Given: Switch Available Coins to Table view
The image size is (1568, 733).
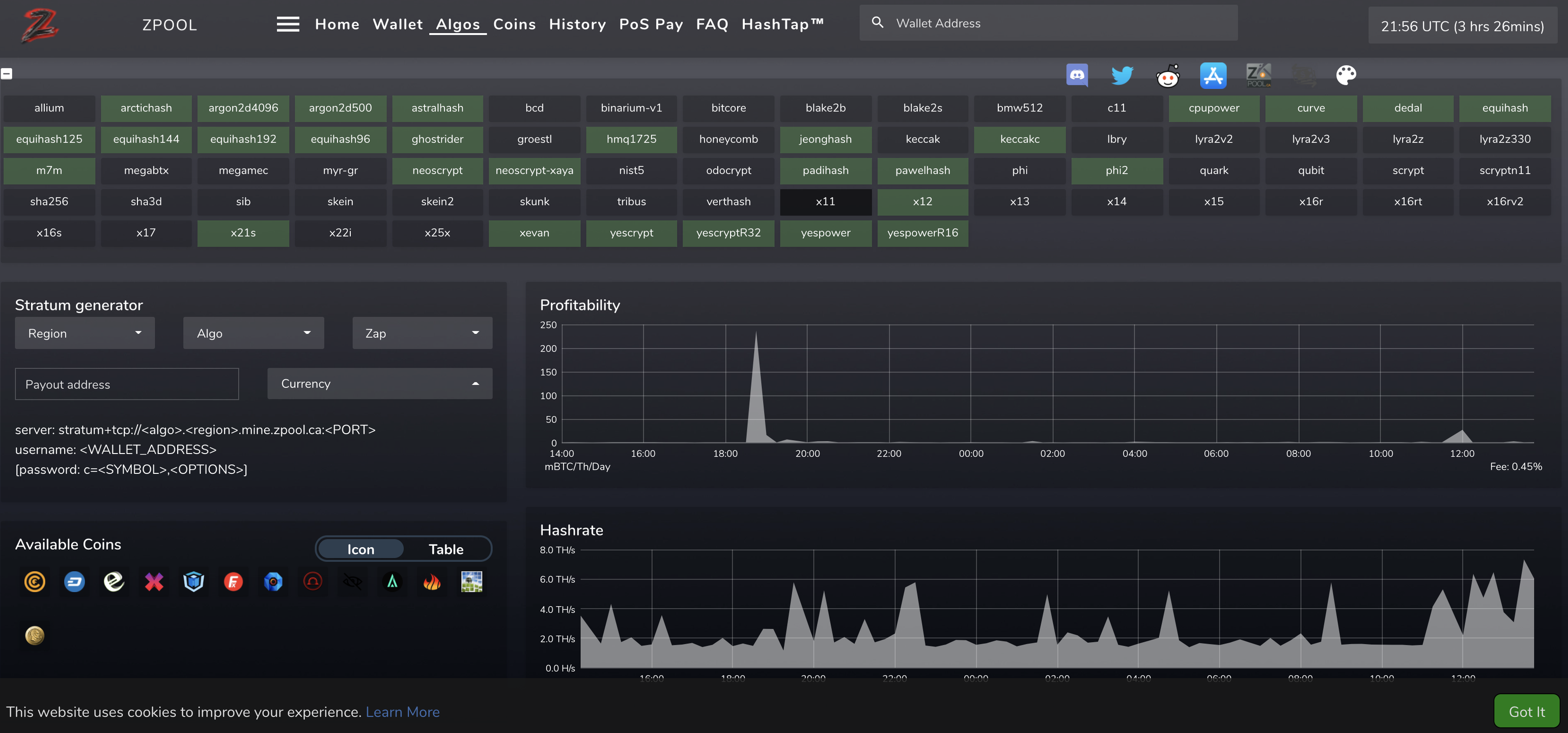Looking at the screenshot, I should pyautogui.click(x=445, y=549).
